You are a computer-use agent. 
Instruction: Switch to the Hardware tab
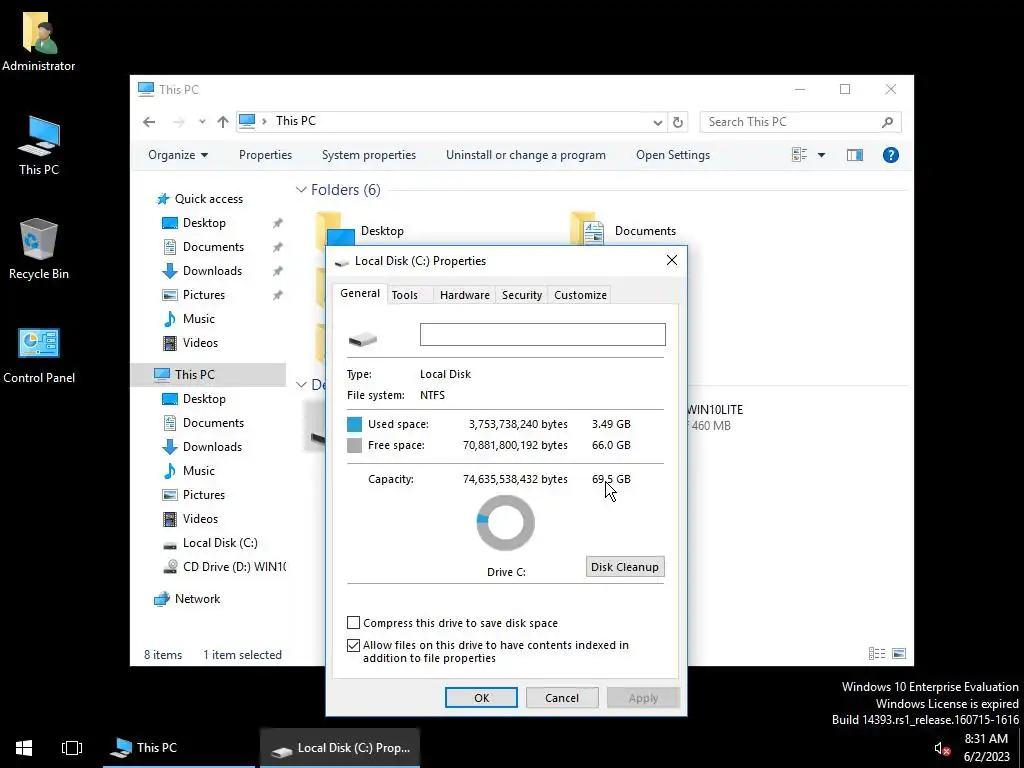tap(464, 295)
